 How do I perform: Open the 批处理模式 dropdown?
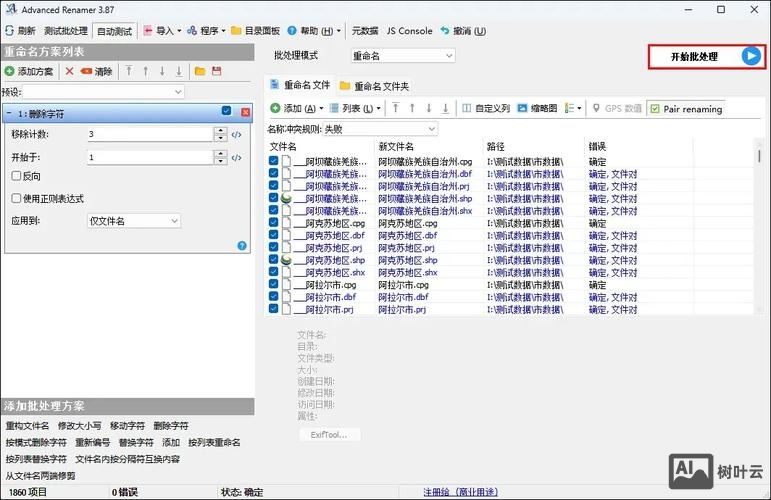[x=403, y=56]
